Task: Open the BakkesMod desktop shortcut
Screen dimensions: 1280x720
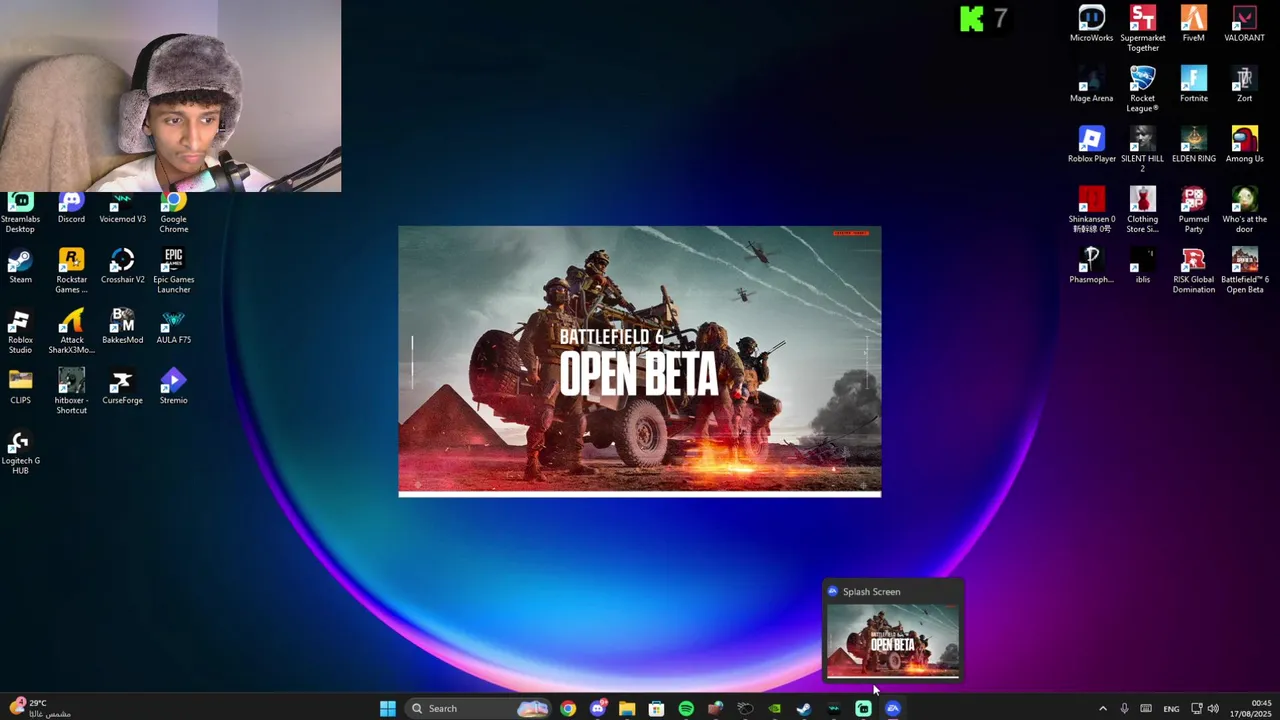Action: pyautogui.click(x=122, y=327)
